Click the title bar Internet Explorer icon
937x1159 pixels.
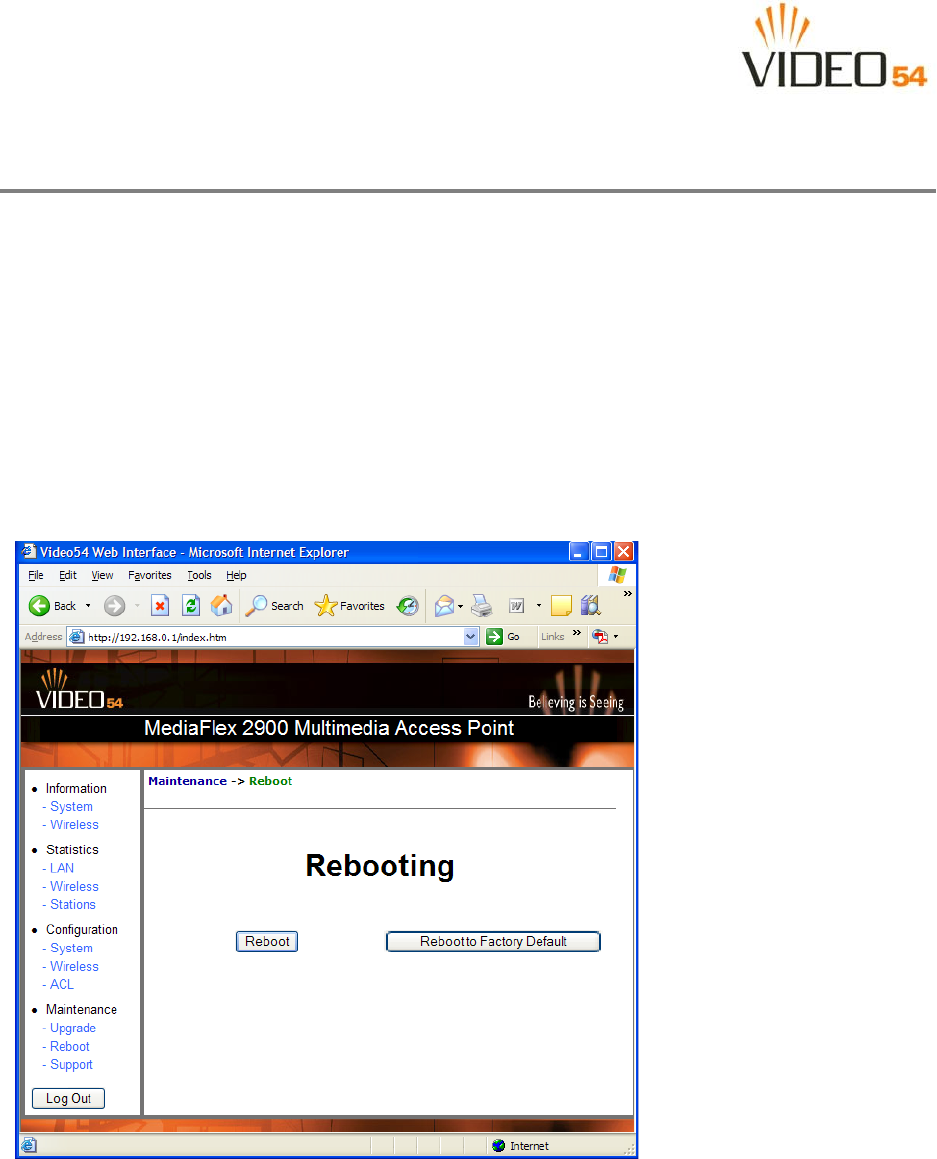[28, 551]
